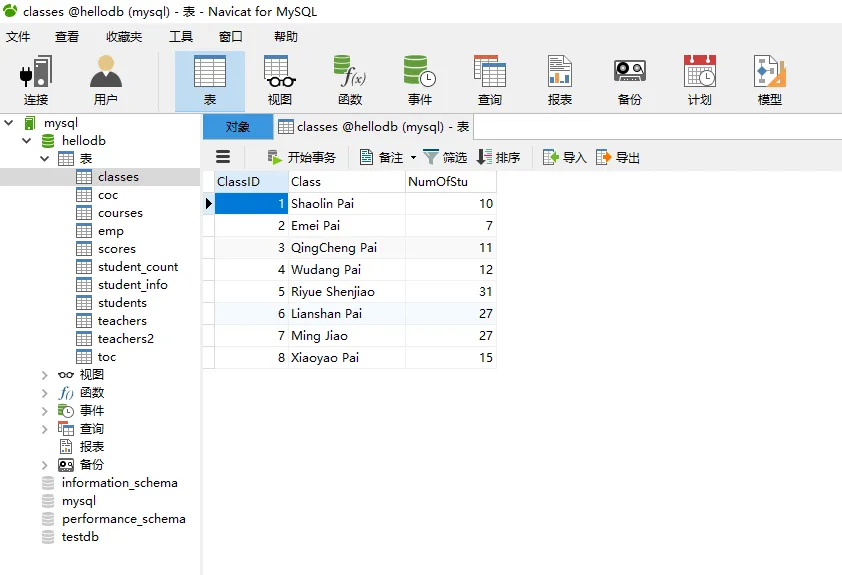Expand the Functions (函数) tree node
The width and height of the screenshot is (842, 575).
pos(45,393)
